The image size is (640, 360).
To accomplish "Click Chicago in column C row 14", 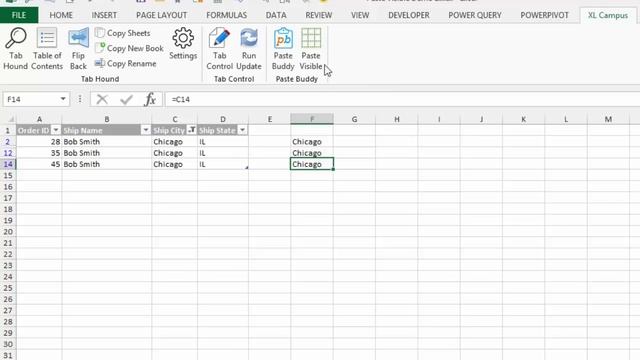I will pos(174,164).
